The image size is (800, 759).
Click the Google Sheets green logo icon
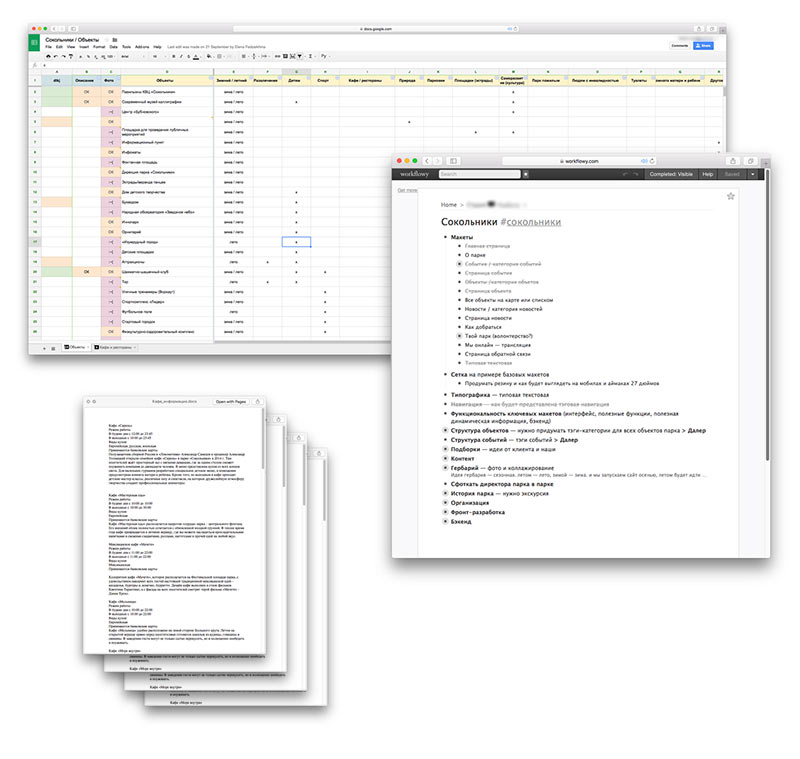coord(32,42)
